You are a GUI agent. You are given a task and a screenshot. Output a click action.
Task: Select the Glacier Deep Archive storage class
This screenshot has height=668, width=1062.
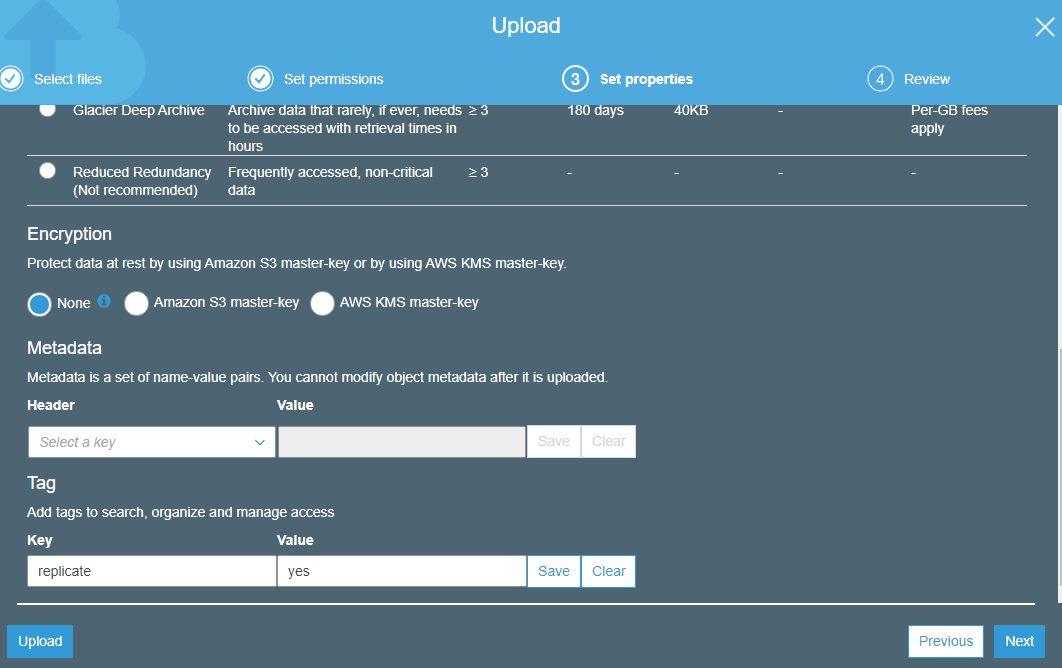pos(47,109)
